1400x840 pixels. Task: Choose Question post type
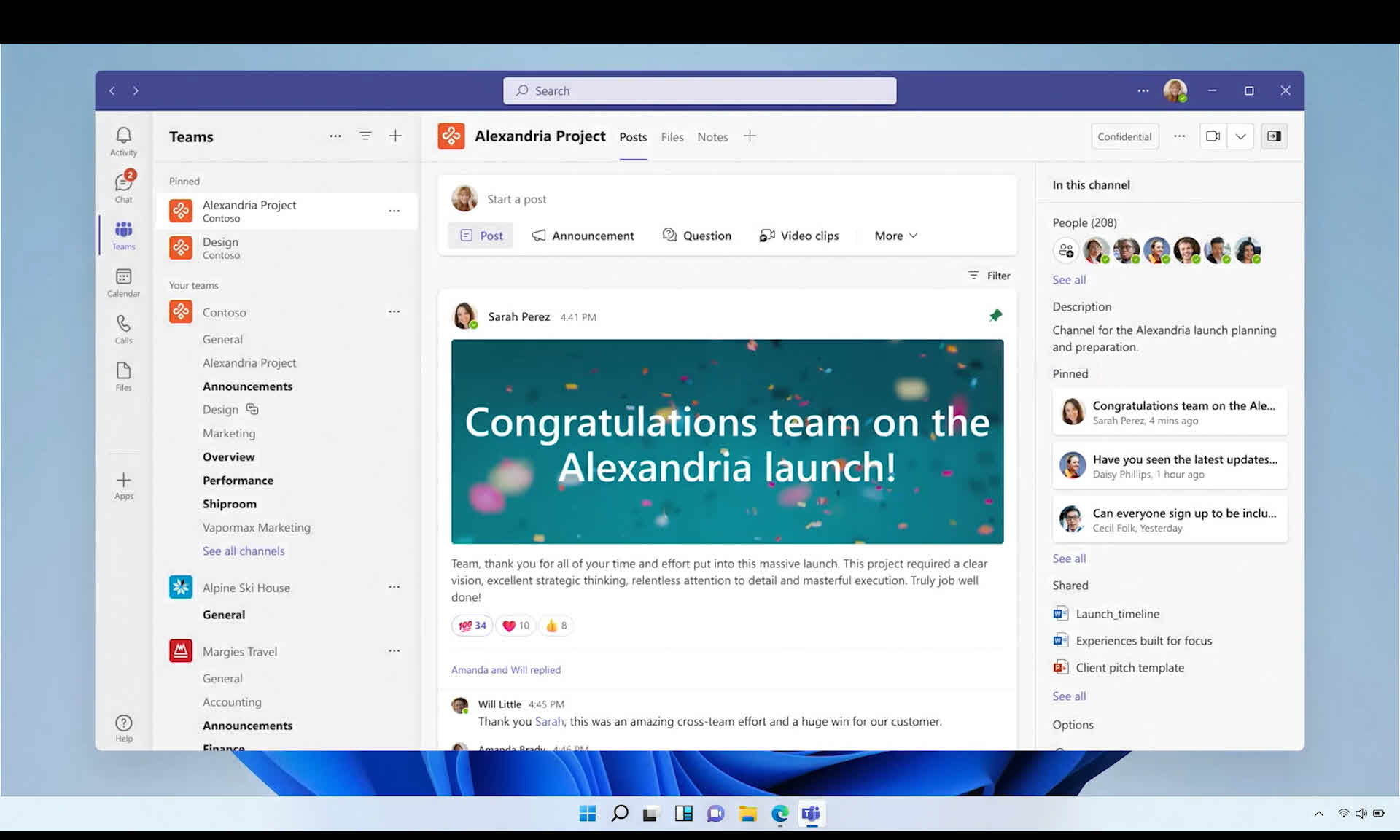[697, 236]
